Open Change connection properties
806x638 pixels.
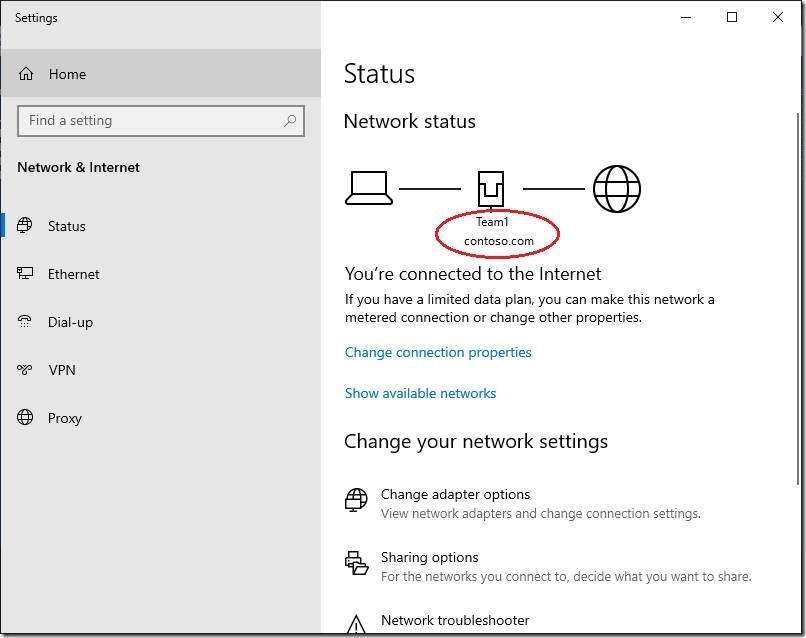point(438,352)
